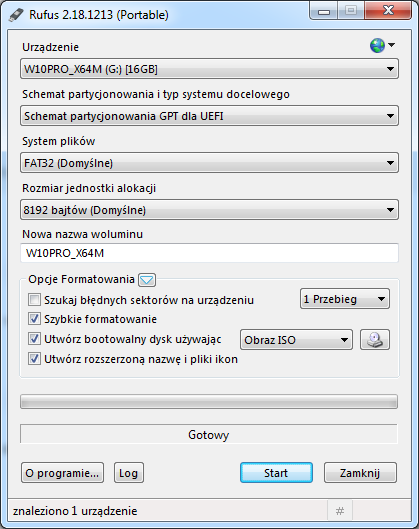419x529 pixels.
Task: Open the Log window button
Action: click(129, 473)
